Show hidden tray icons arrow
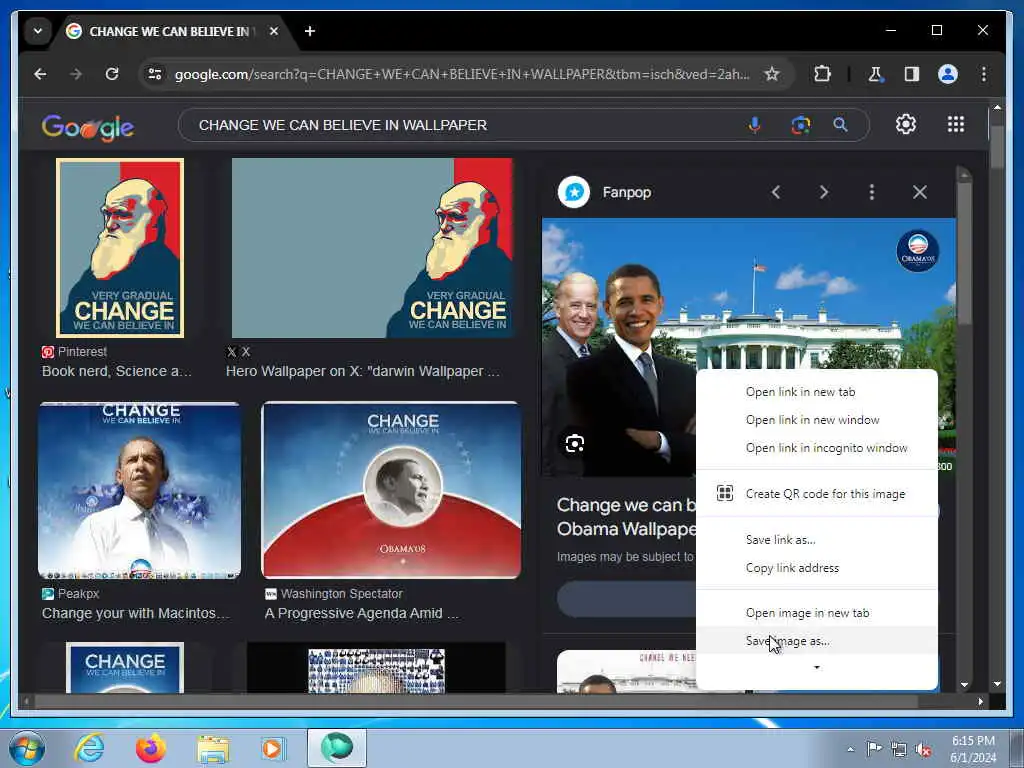1024x768 pixels. [850, 749]
